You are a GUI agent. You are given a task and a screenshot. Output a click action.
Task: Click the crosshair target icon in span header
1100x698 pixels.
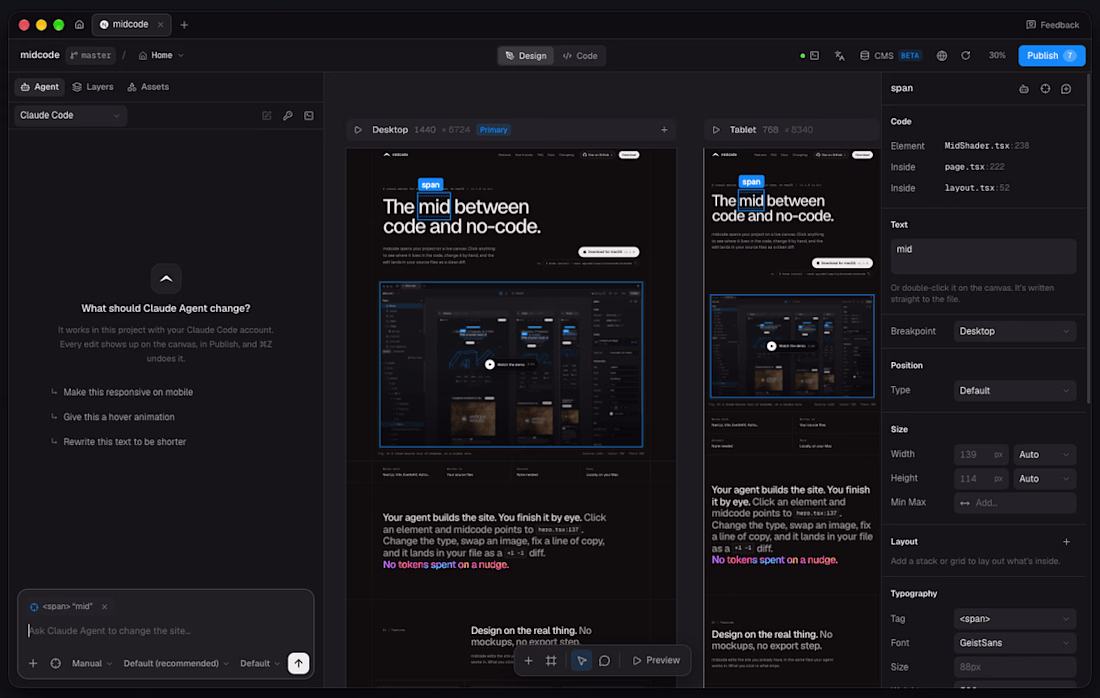[x=1045, y=88]
